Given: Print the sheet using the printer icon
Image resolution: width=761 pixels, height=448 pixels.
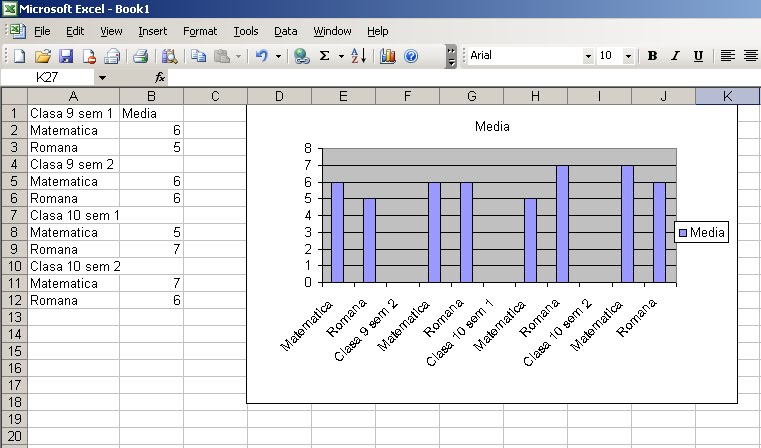Looking at the screenshot, I should (x=140, y=56).
